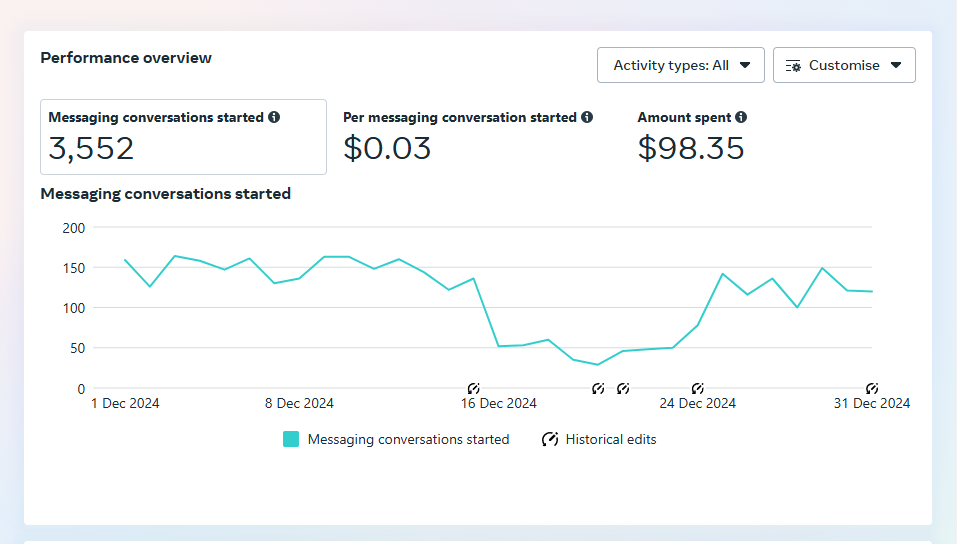Click the Performance overview heading
The image size is (957, 544).
coord(126,58)
